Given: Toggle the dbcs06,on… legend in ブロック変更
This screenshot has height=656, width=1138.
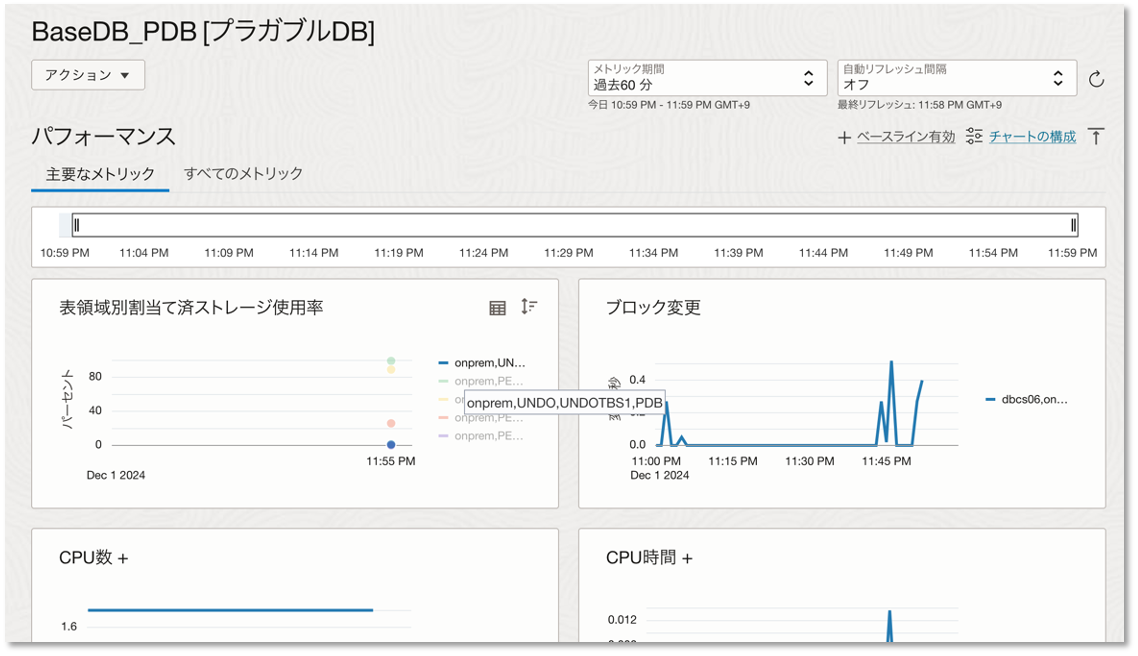Looking at the screenshot, I should tap(1027, 399).
